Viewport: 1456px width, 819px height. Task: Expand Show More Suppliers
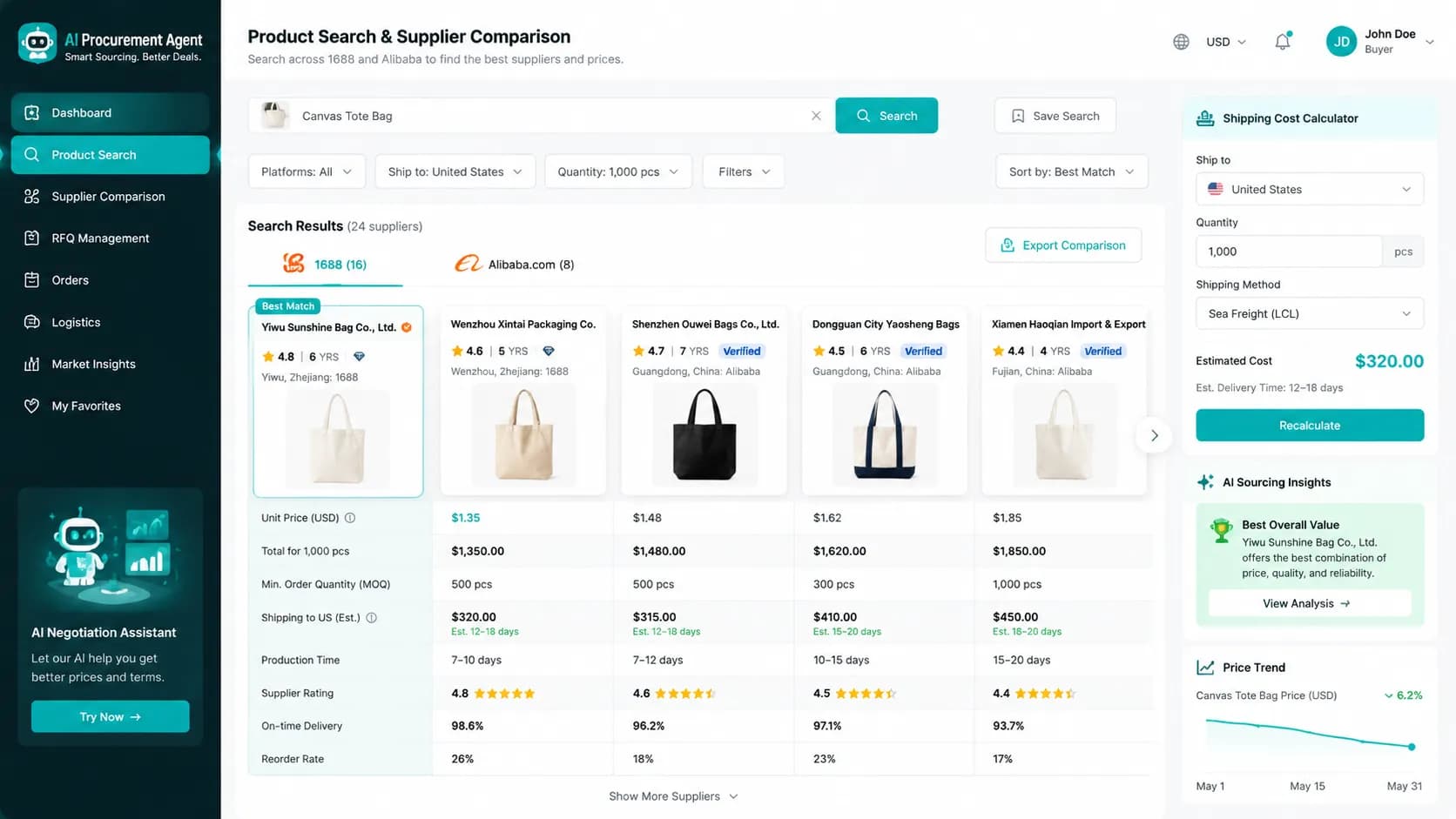(x=673, y=796)
